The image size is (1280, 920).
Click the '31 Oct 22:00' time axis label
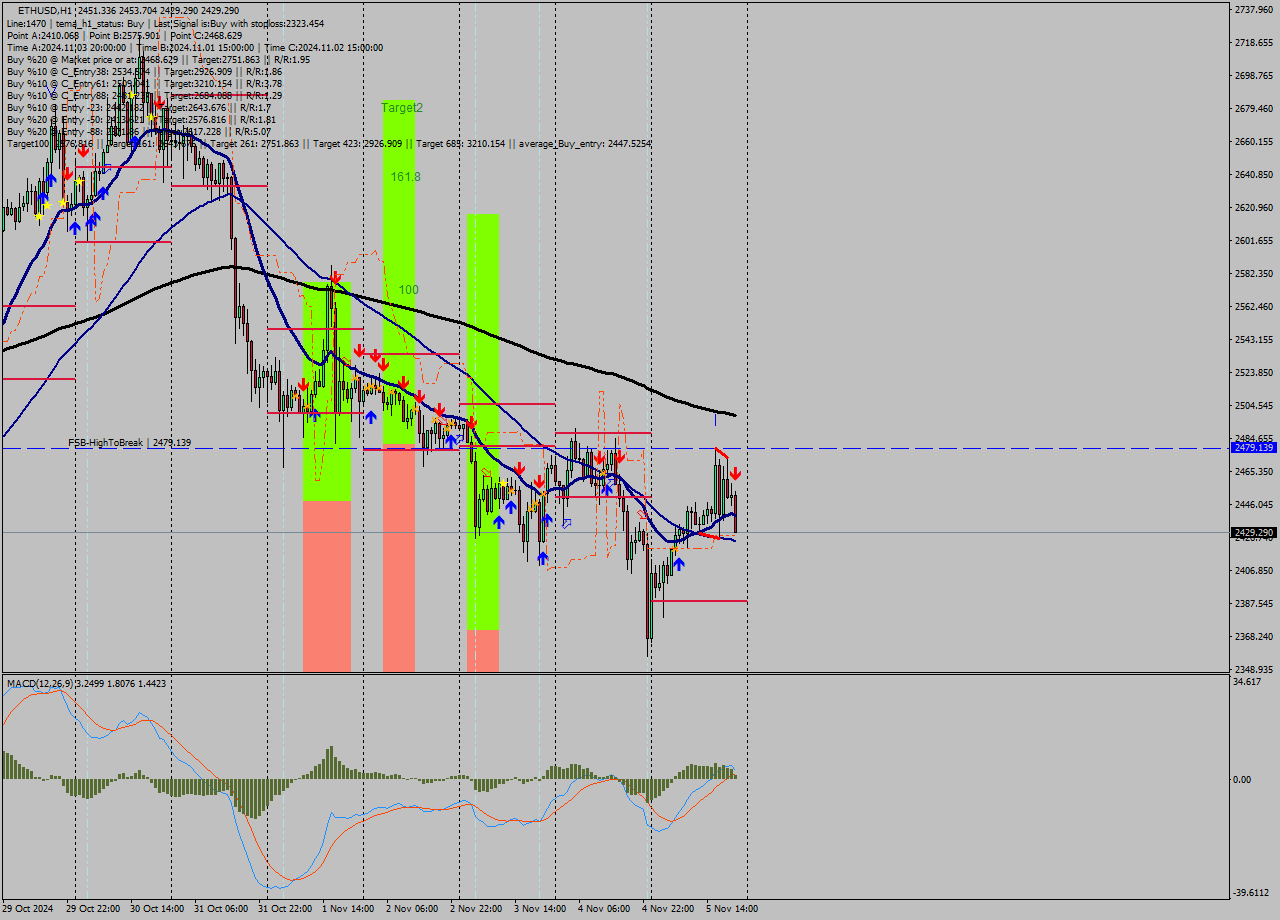[x=285, y=909]
